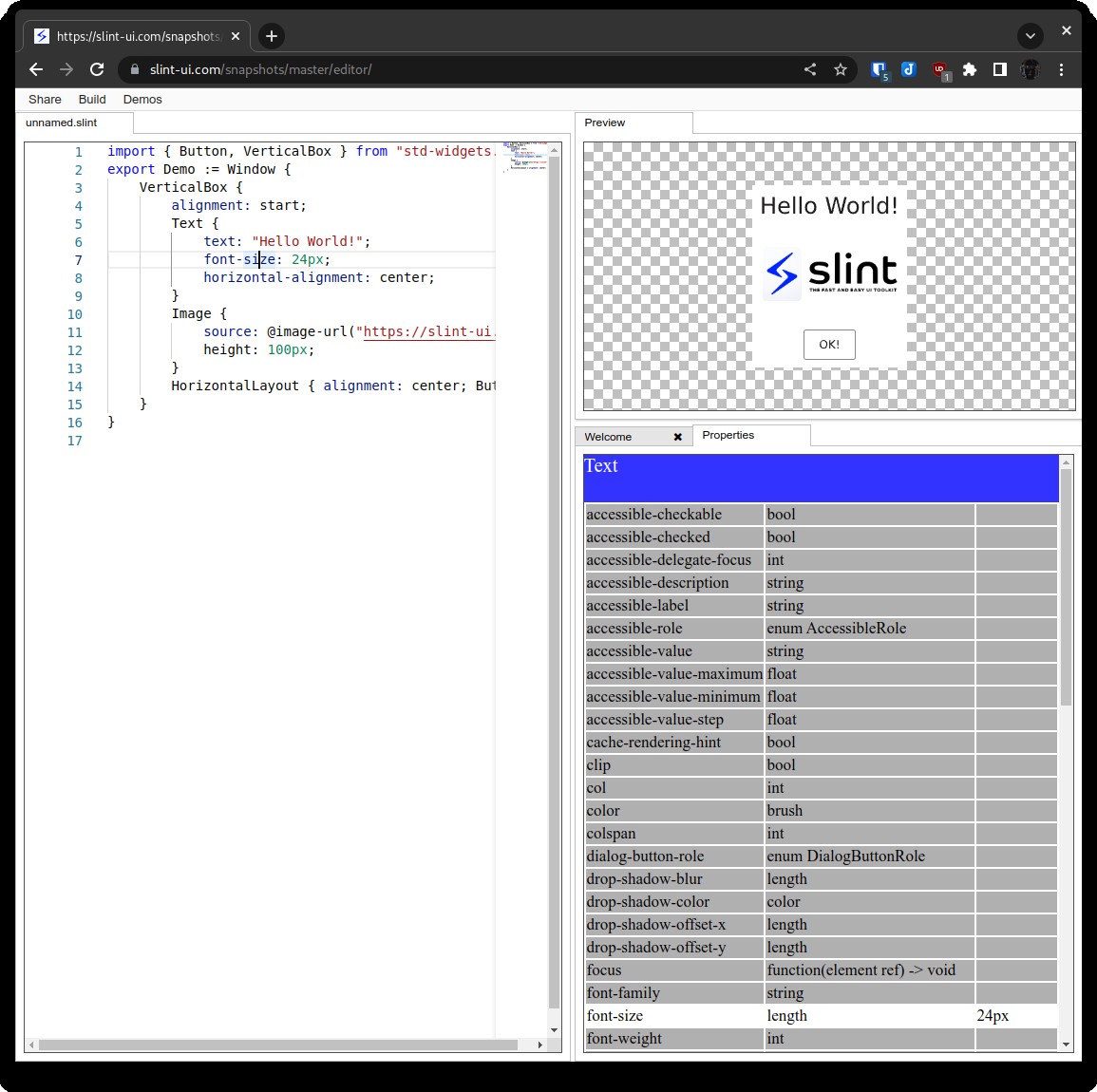
Task: Open the Build menu
Action: click(x=91, y=100)
